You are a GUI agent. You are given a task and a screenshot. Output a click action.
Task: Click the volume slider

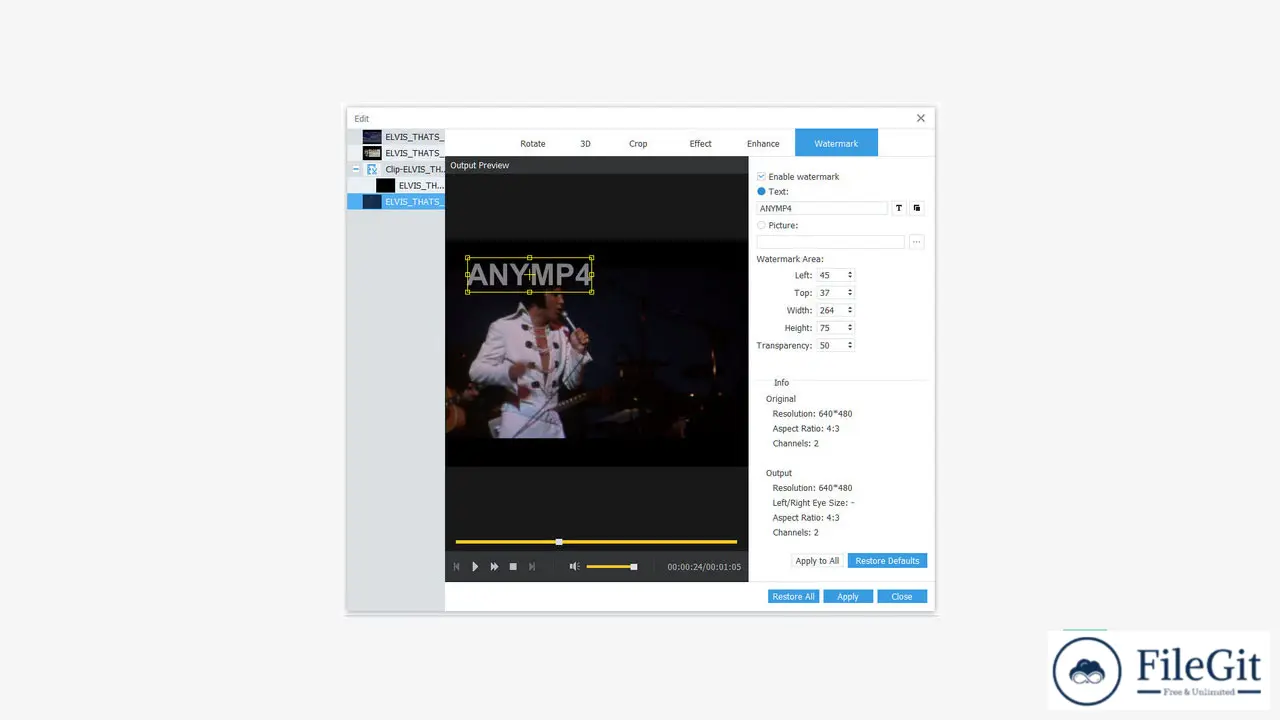tap(611, 567)
